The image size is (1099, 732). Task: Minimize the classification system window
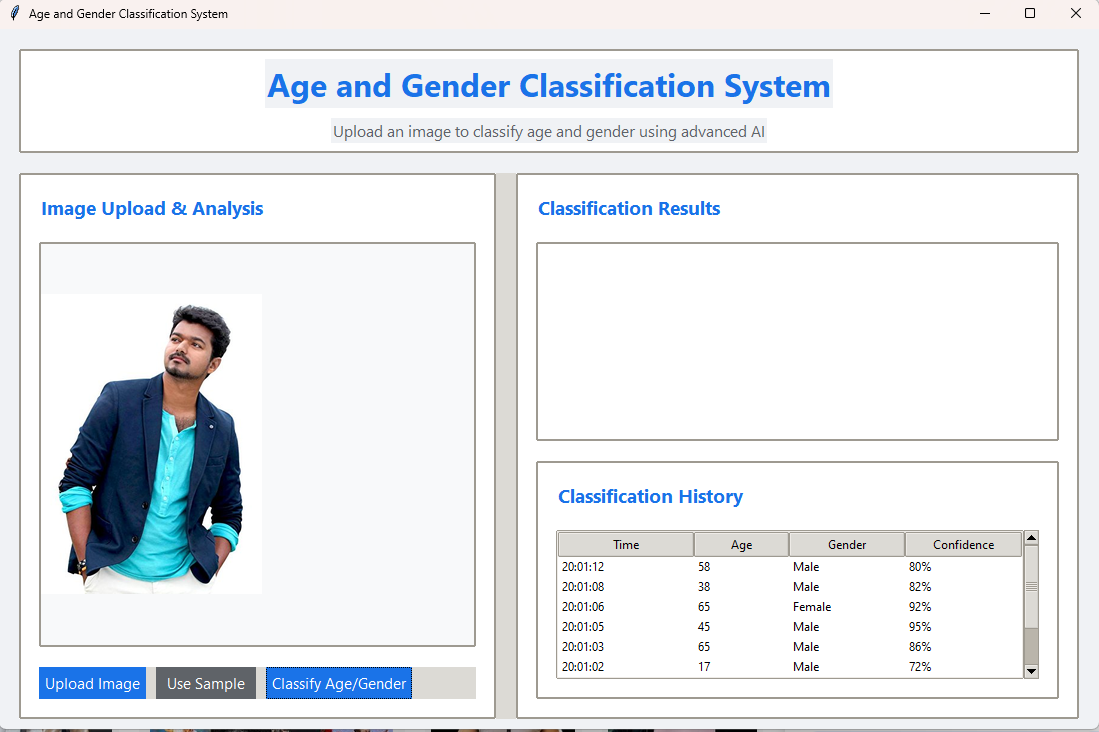pos(984,14)
